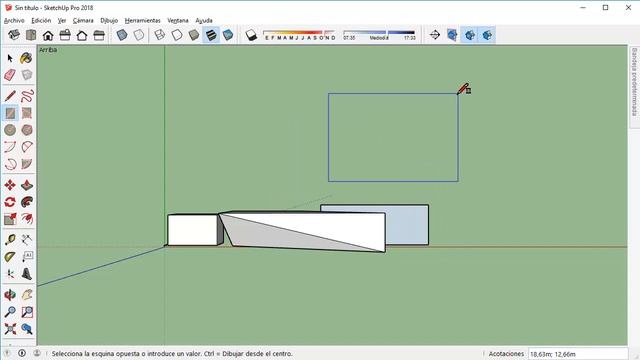Select the Dimension tool
640x360 pixels.
[27, 240]
